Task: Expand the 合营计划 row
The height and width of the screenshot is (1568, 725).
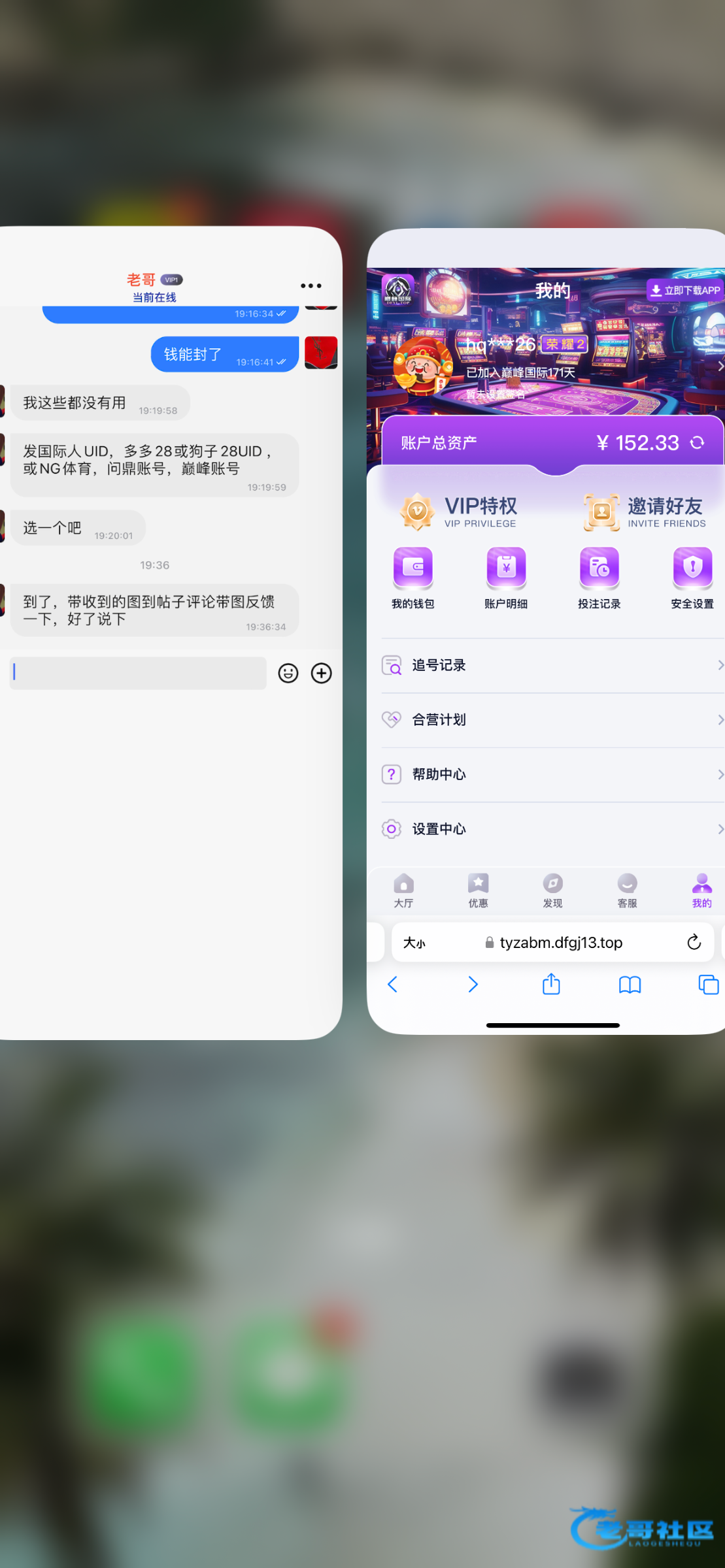Action: [x=552, y=719]
